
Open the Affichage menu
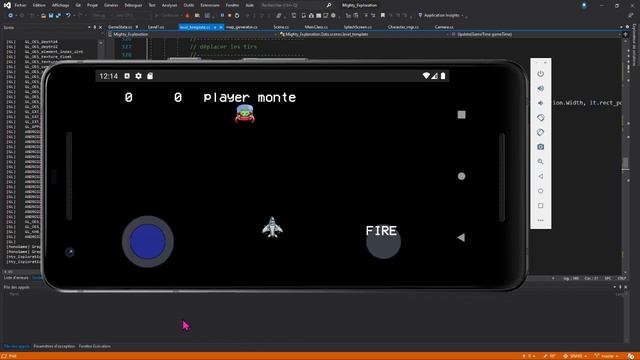coord(60,5)
